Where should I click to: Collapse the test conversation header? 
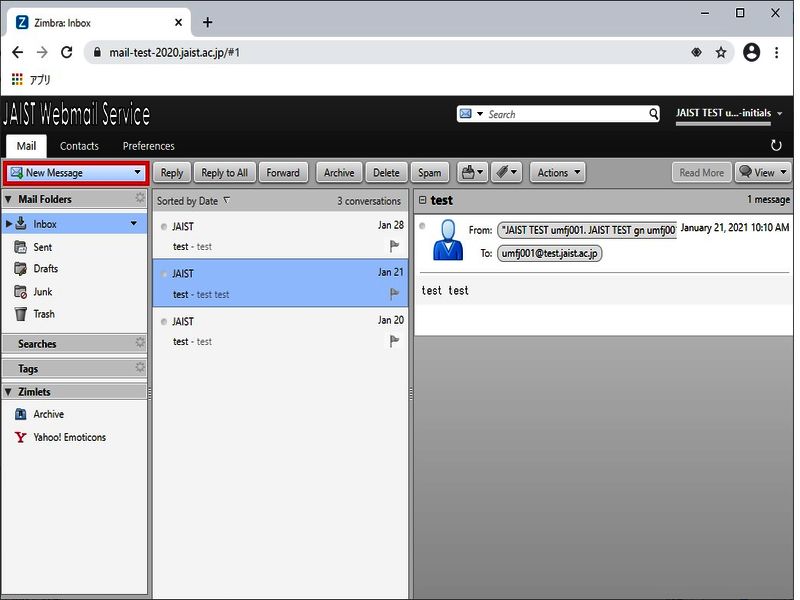click(x=422, y=200)
